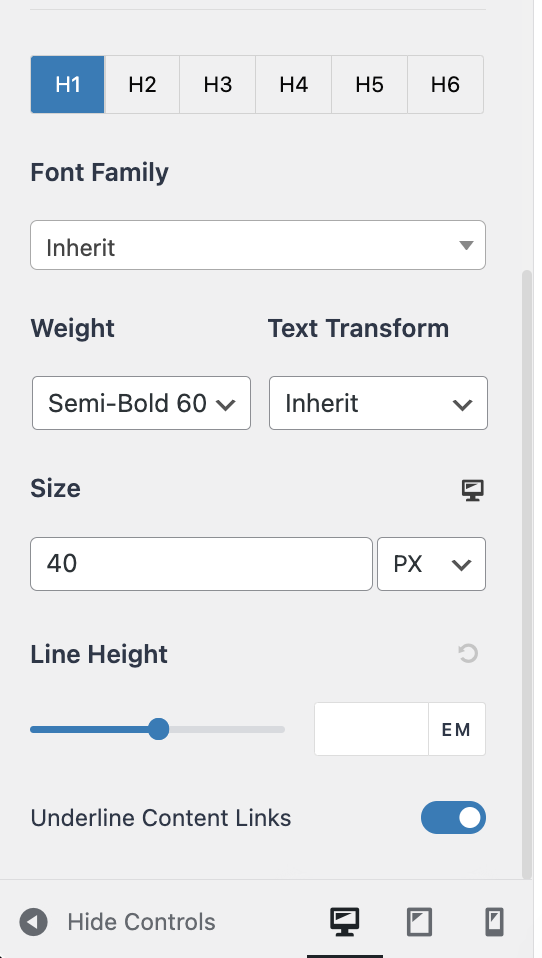Reset Line Height with the undo icon
542x958 pixels.
tap(468, 654)
